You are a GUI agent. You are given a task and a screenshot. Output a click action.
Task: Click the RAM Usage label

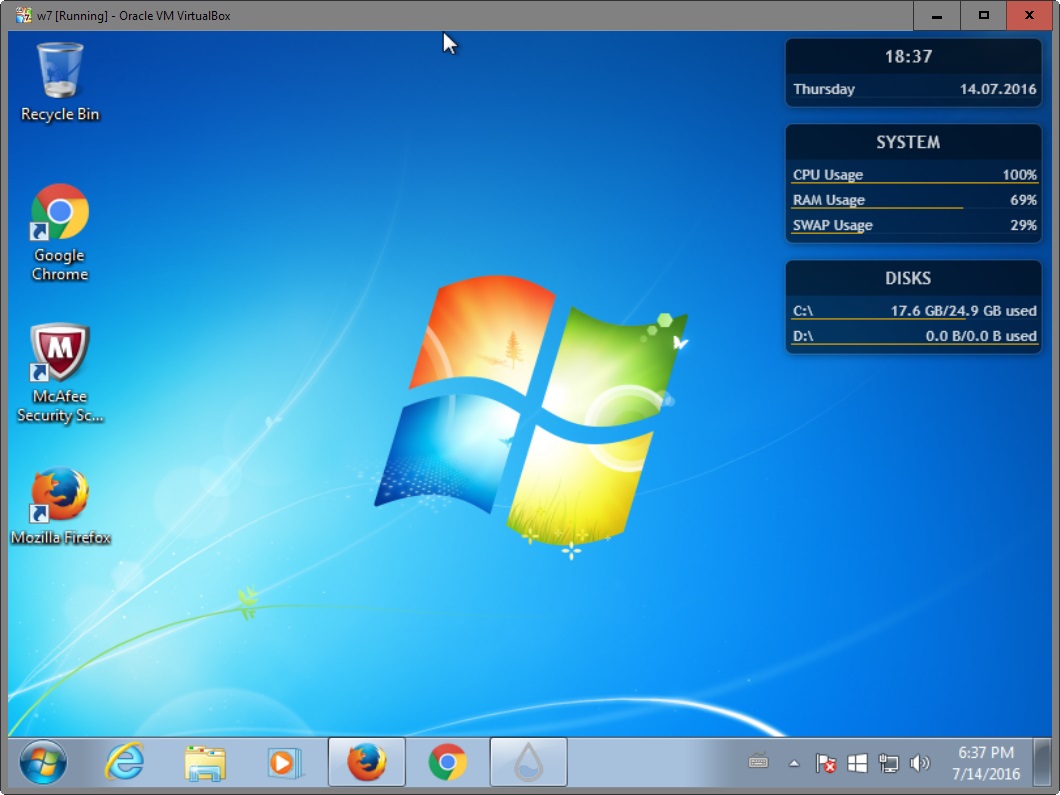(x=829, y=199)
